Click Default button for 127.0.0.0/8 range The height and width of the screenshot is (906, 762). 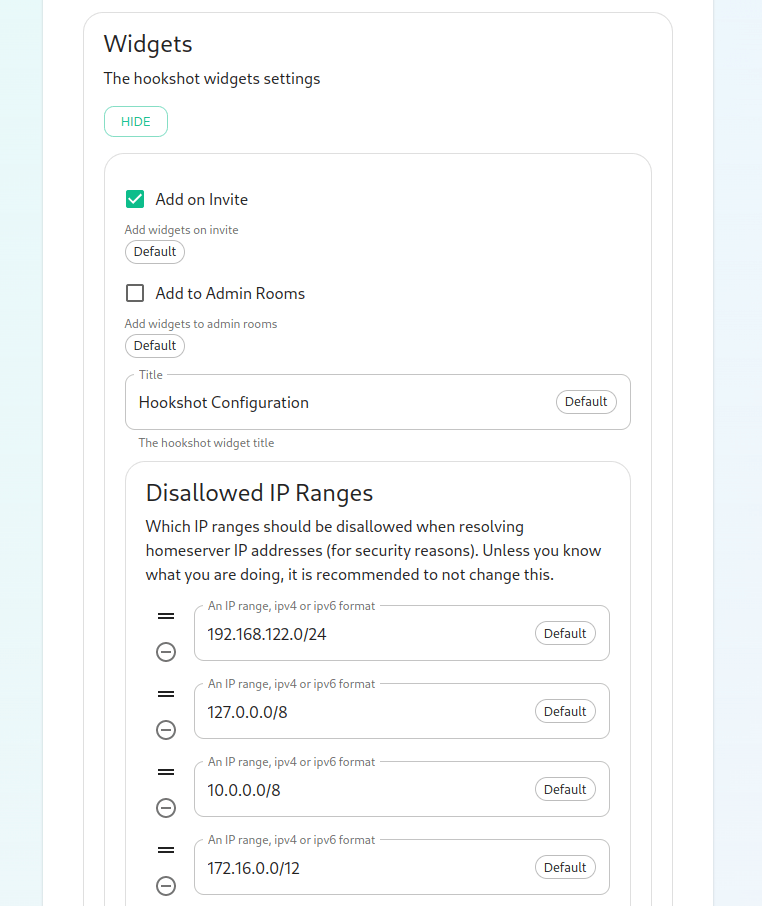pyautogui.click(x=565, y=711)
